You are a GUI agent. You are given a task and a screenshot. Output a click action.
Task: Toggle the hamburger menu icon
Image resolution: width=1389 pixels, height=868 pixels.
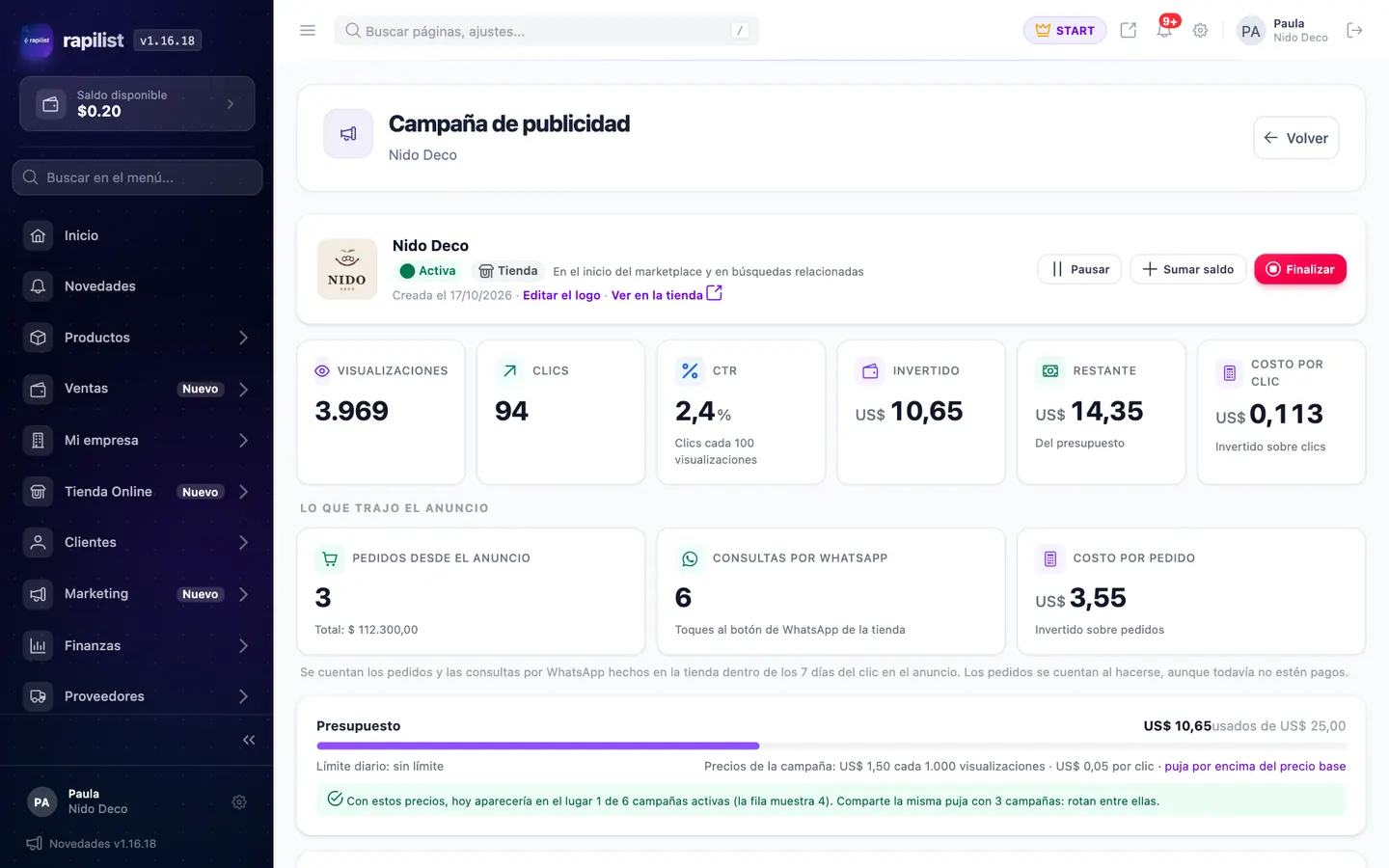308,31
